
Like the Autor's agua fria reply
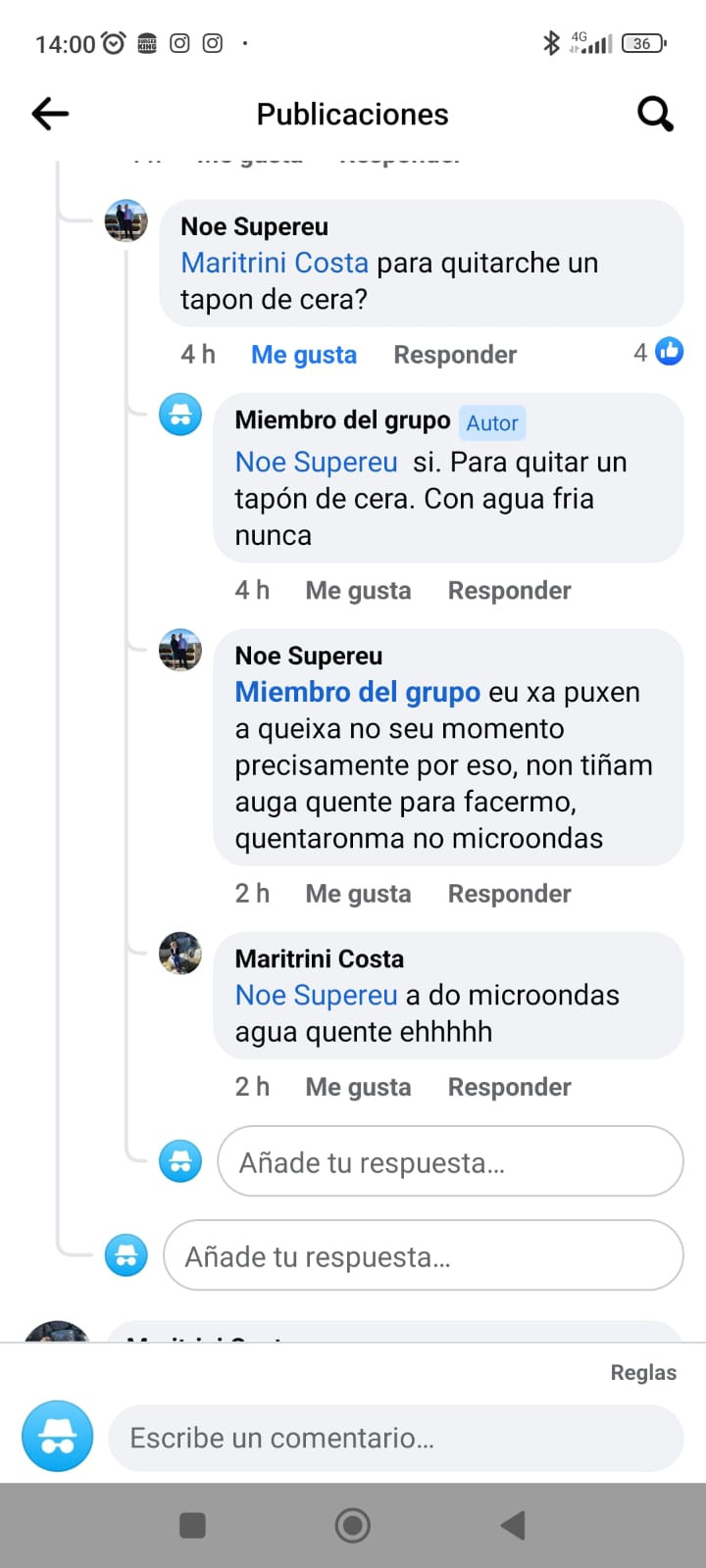coord(358,591)
